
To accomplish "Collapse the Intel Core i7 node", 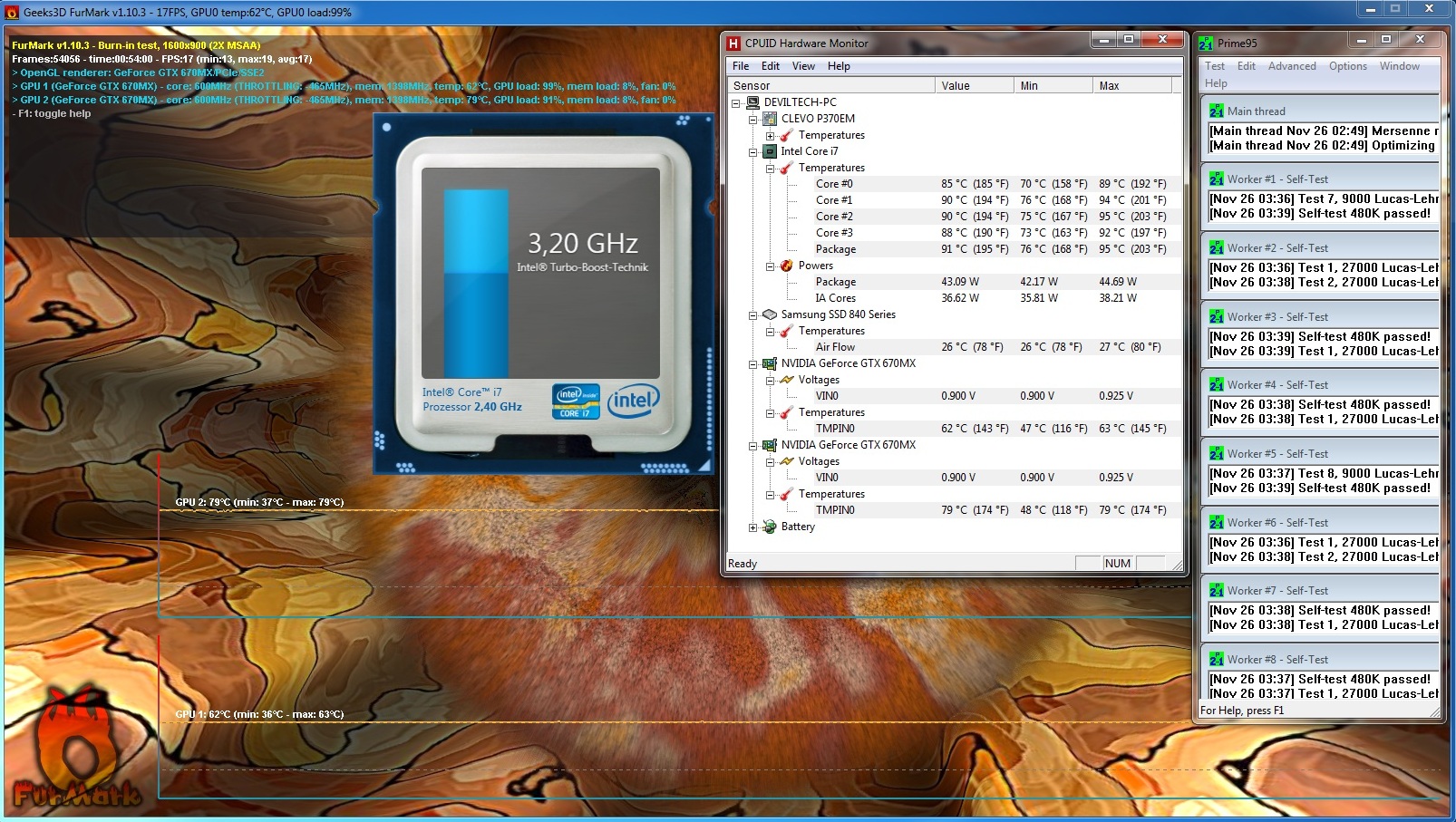I will click(752, 152).
